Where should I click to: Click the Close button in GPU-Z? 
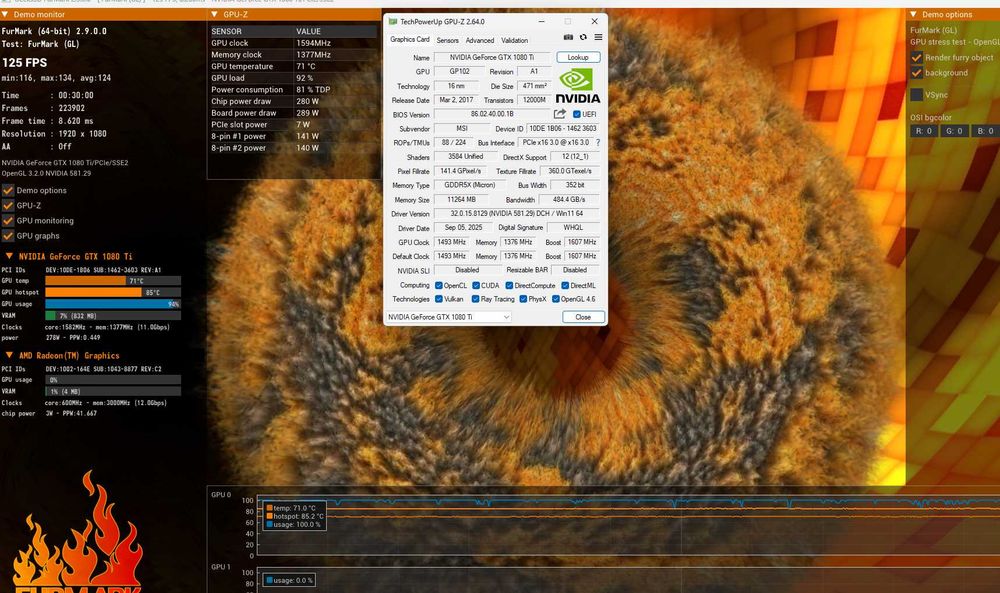pos(583,317)
